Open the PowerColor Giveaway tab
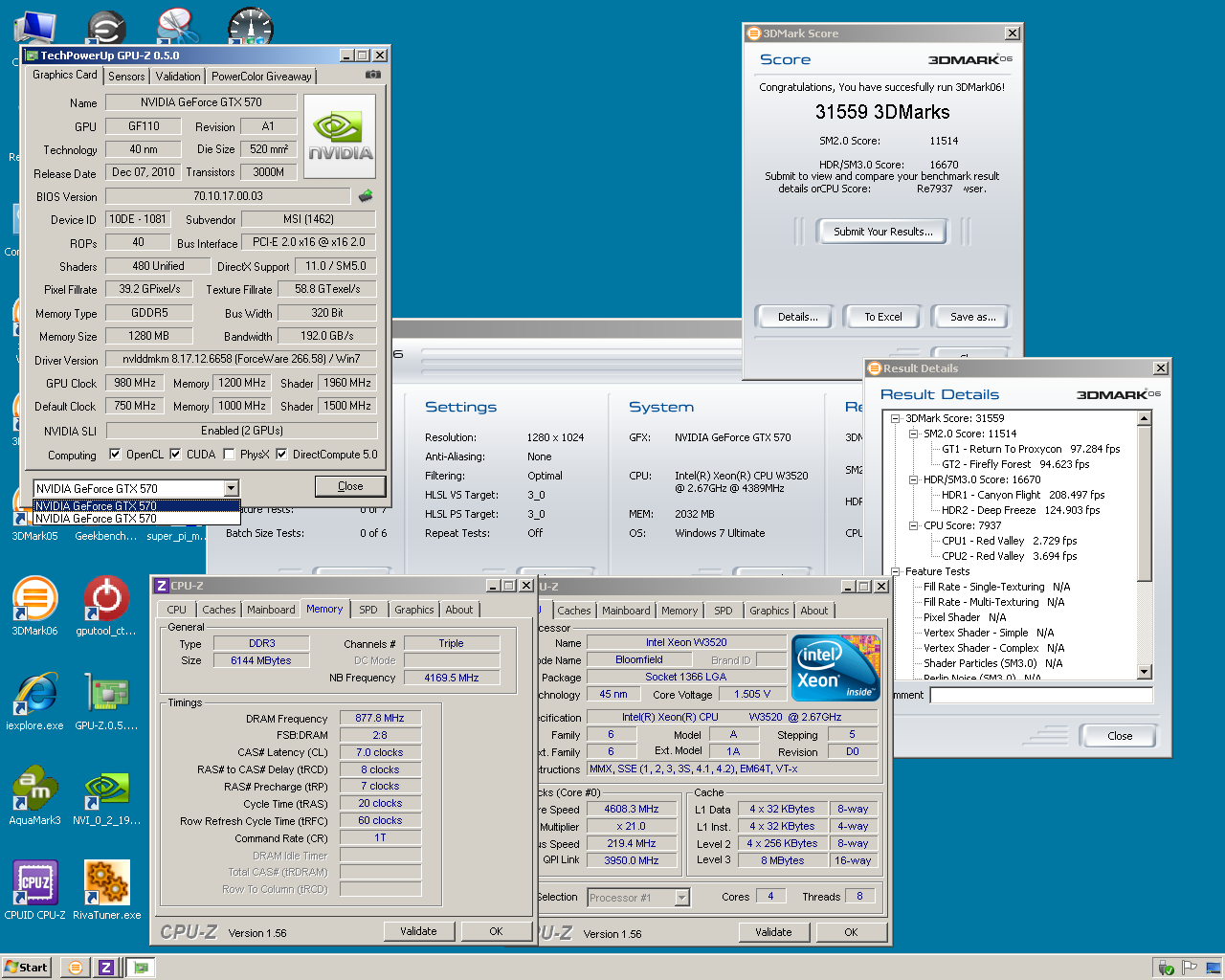 coord(261,77)
